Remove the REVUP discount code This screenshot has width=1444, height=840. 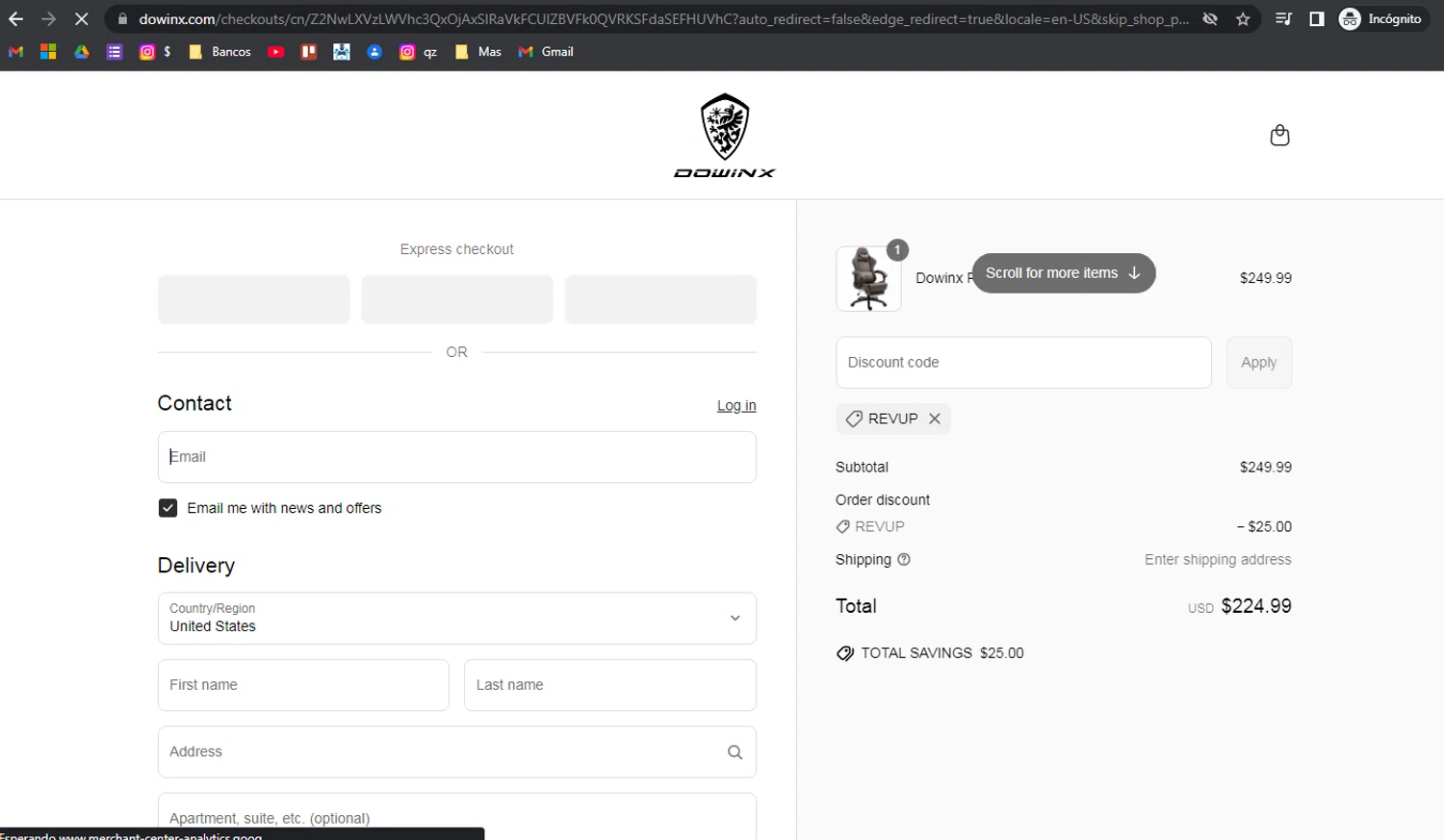click(x=935, y=419)
